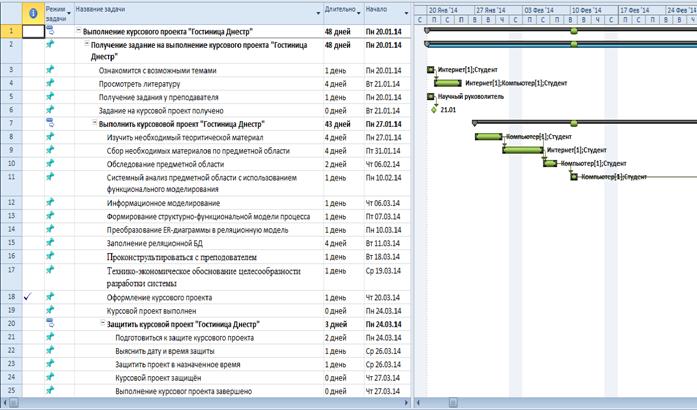Screen dimensions: 697x410
Task: Open the 'Название задачи' column filter dropdown
Action: [x=318, y=13]
